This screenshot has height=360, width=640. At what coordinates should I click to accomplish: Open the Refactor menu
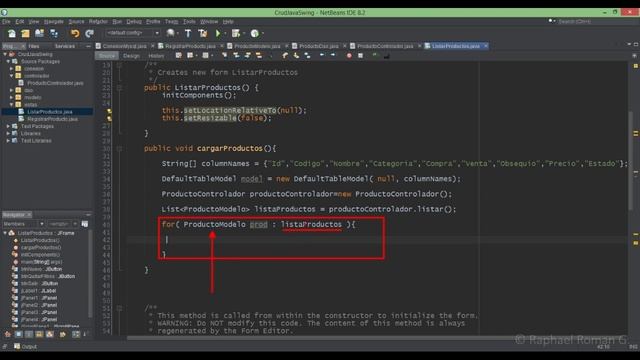(98, 21)
